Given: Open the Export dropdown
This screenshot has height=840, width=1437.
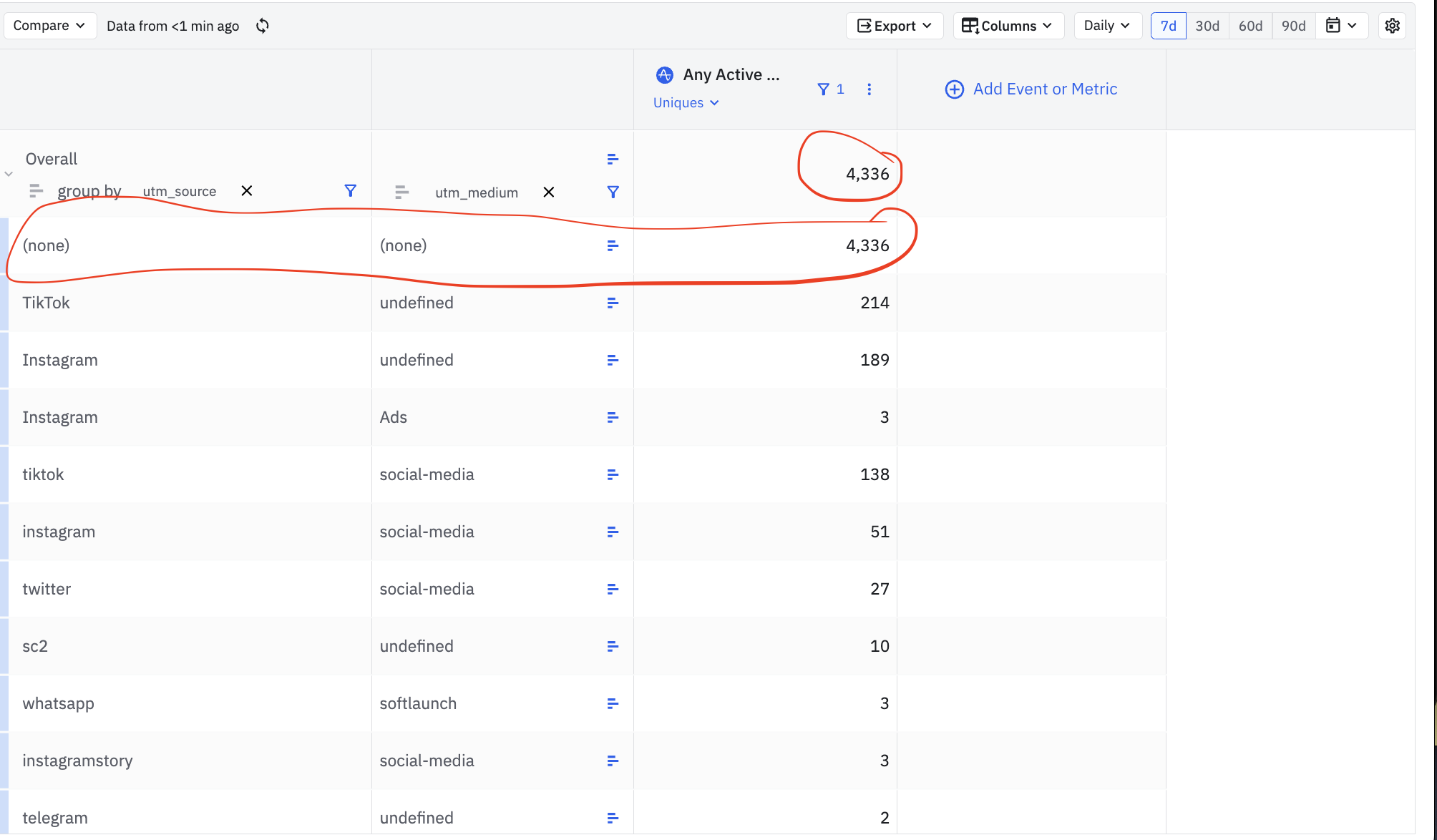Looking at the screenshot, I should coord(894,26).
